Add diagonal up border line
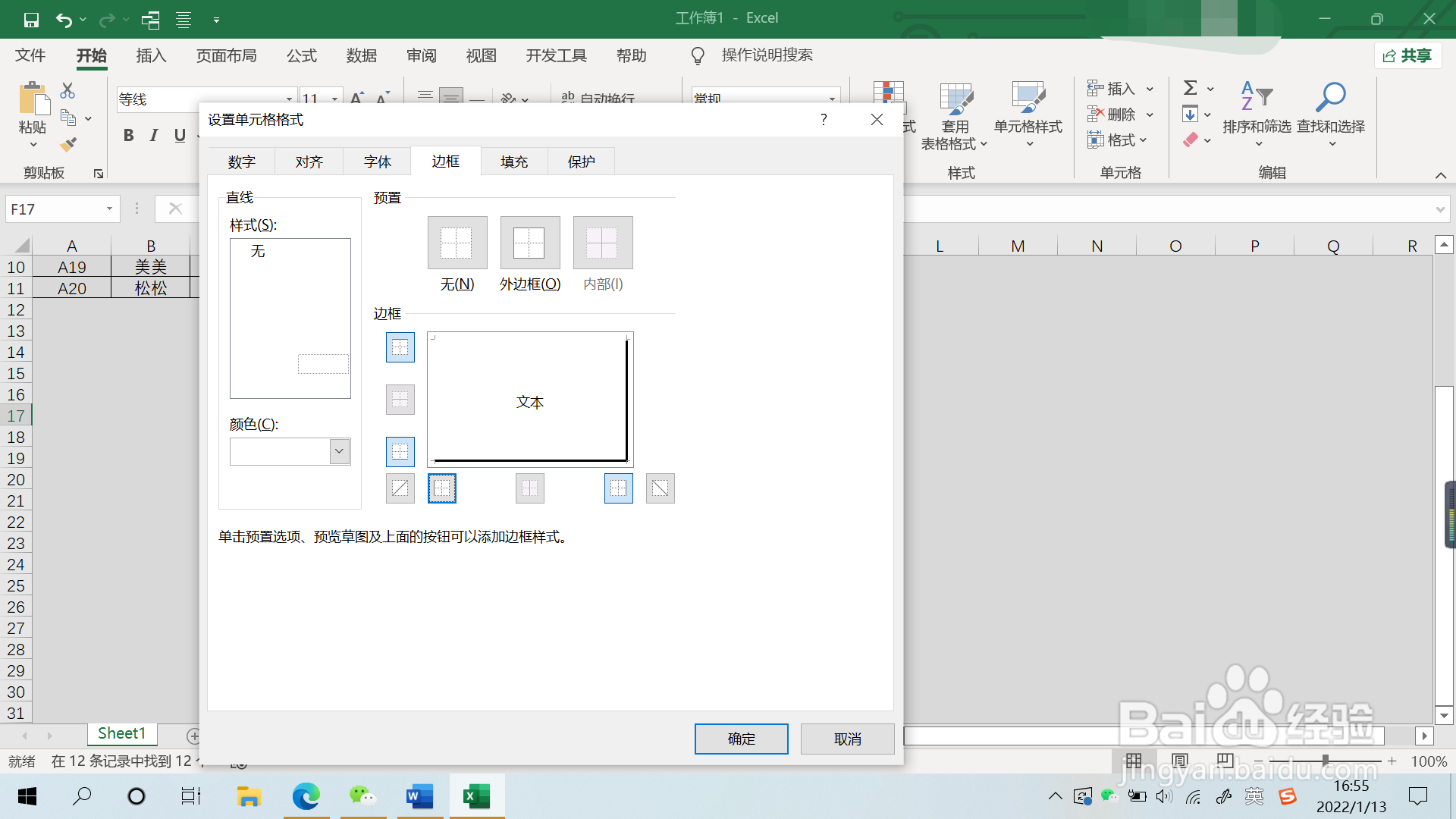The height and width of the screenshot is (819, 1456). point(400,488)
